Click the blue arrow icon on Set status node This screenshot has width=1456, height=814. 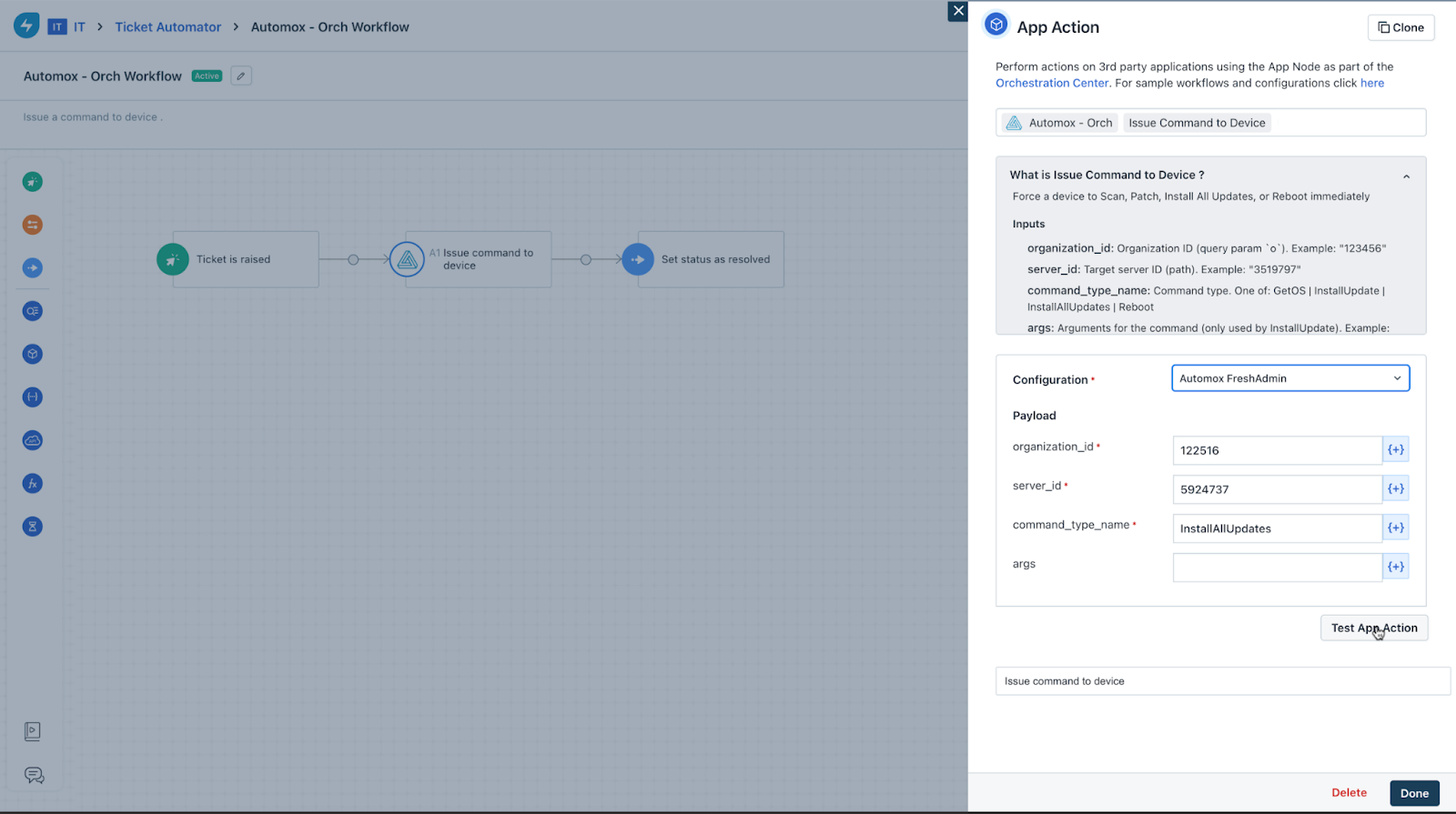coord(638,259)
